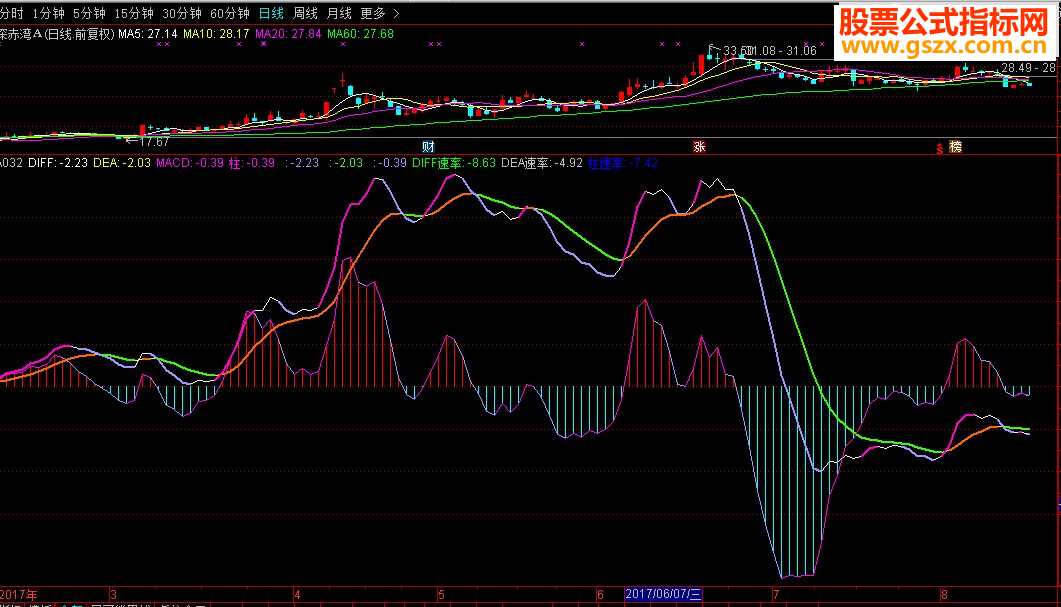This screenshot has height=607, width=1061.
Task: Click the 张 event marker icon
Action: point(699,147)
